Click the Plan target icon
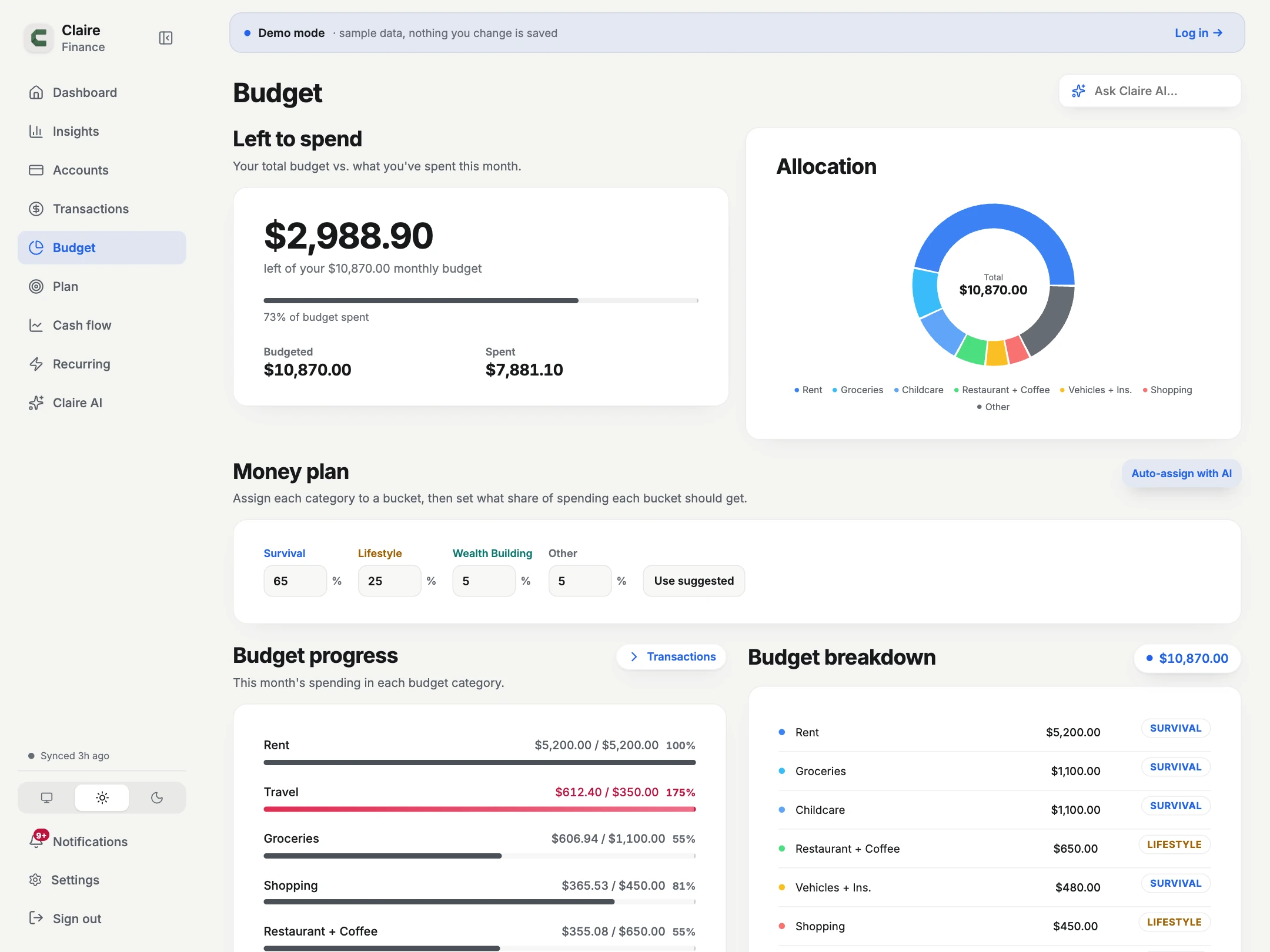Image resolution: width=1270 pixels, height=952 pixels. (36, 286)
